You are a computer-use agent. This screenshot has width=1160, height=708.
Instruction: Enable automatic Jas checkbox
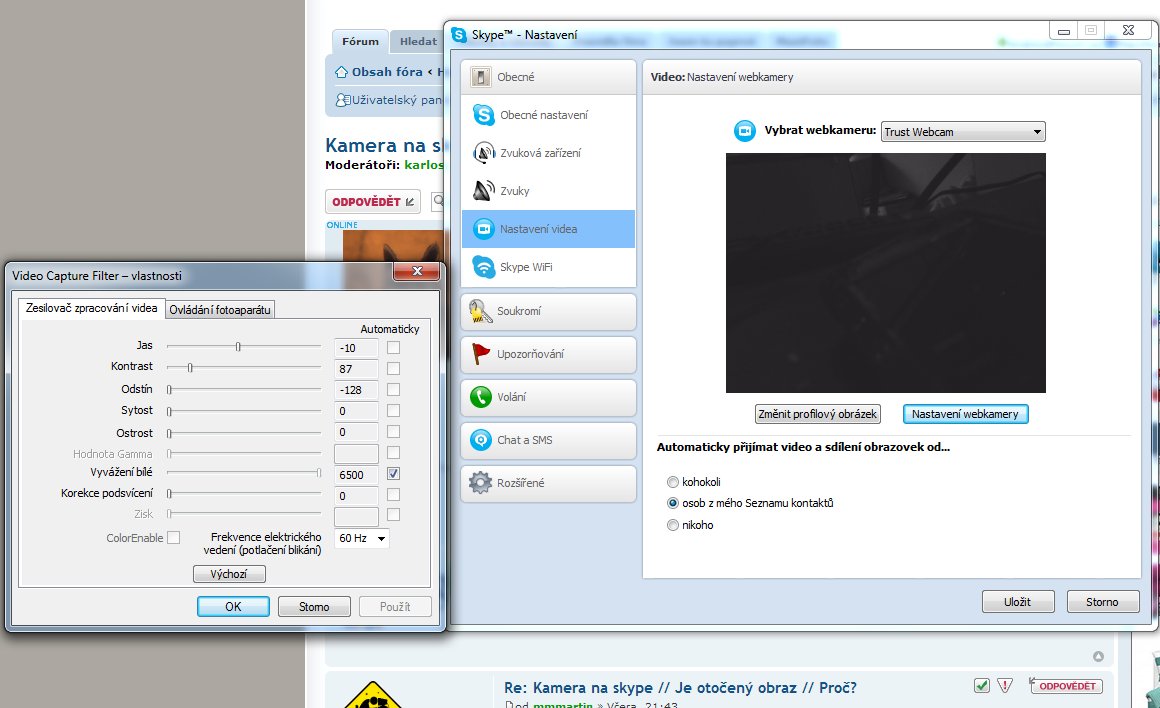point(394,348)
